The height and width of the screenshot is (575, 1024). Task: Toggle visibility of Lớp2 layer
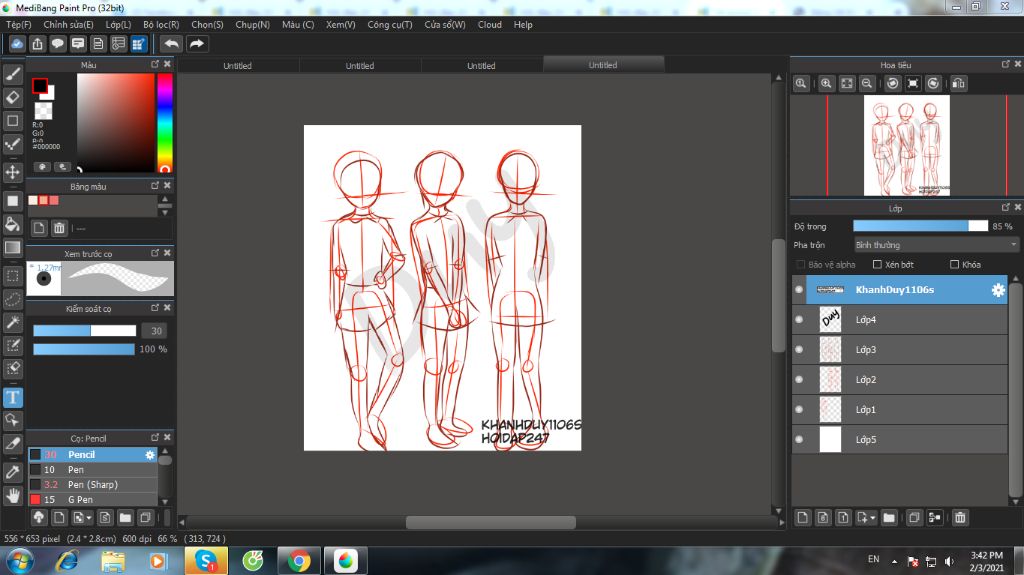[799, 380]
